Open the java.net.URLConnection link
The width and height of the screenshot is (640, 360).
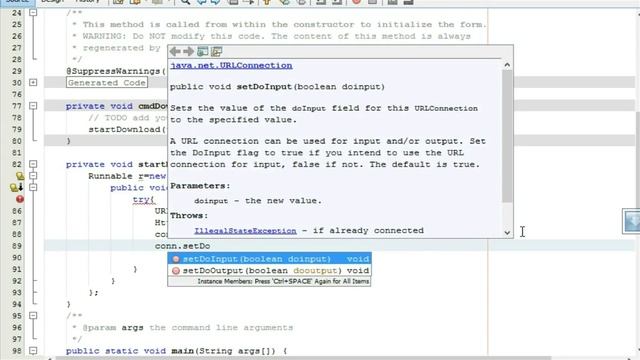231,65
